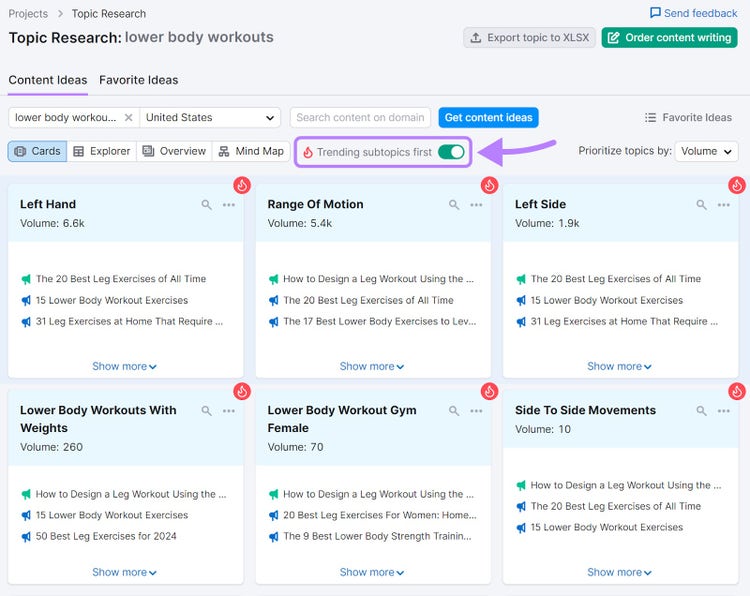This screenshot has height=596, width=750.
Task: Click trending flame badge on Range Of Motion card
Action: (489, 185)
